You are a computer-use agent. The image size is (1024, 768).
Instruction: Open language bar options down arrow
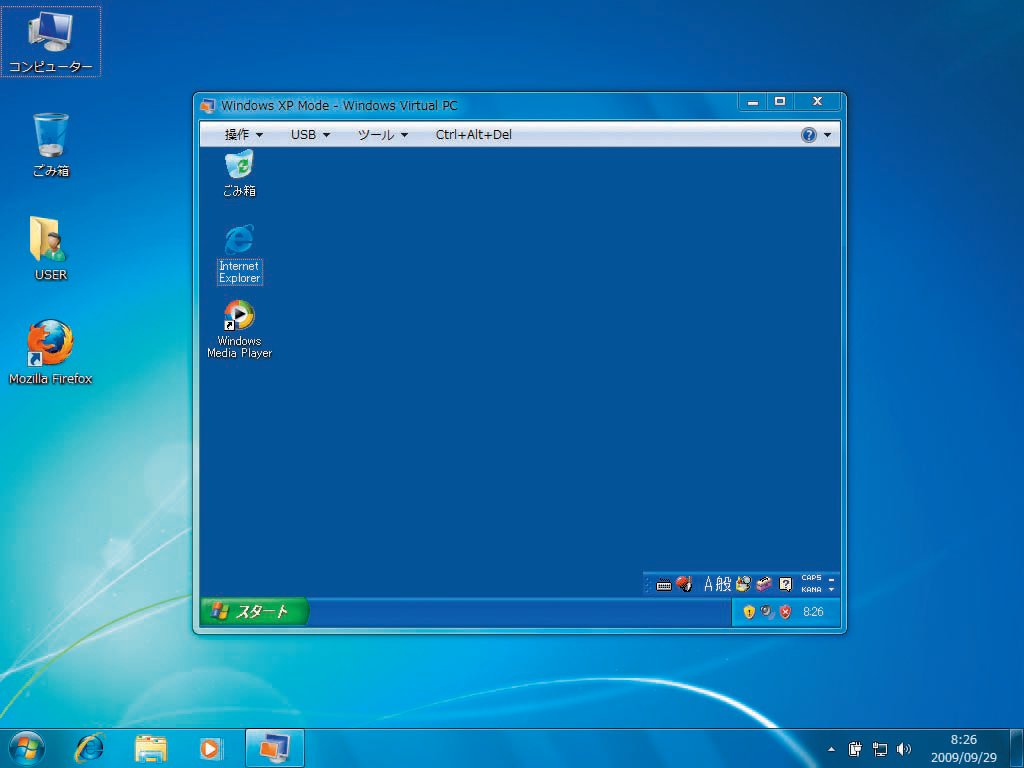point(831,590)
